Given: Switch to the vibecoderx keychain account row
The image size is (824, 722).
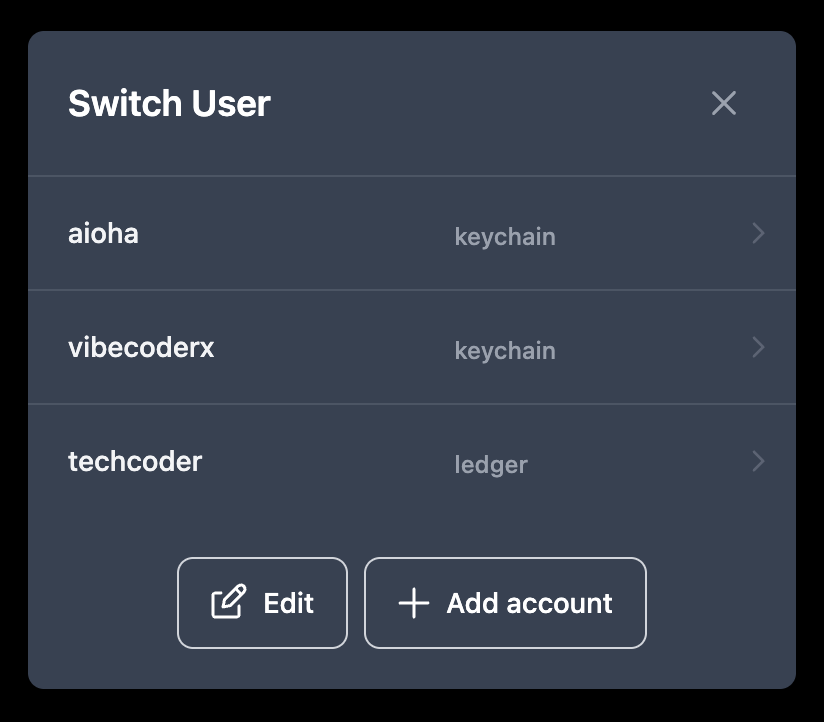Looking at the screenshot, I should 412,347.
